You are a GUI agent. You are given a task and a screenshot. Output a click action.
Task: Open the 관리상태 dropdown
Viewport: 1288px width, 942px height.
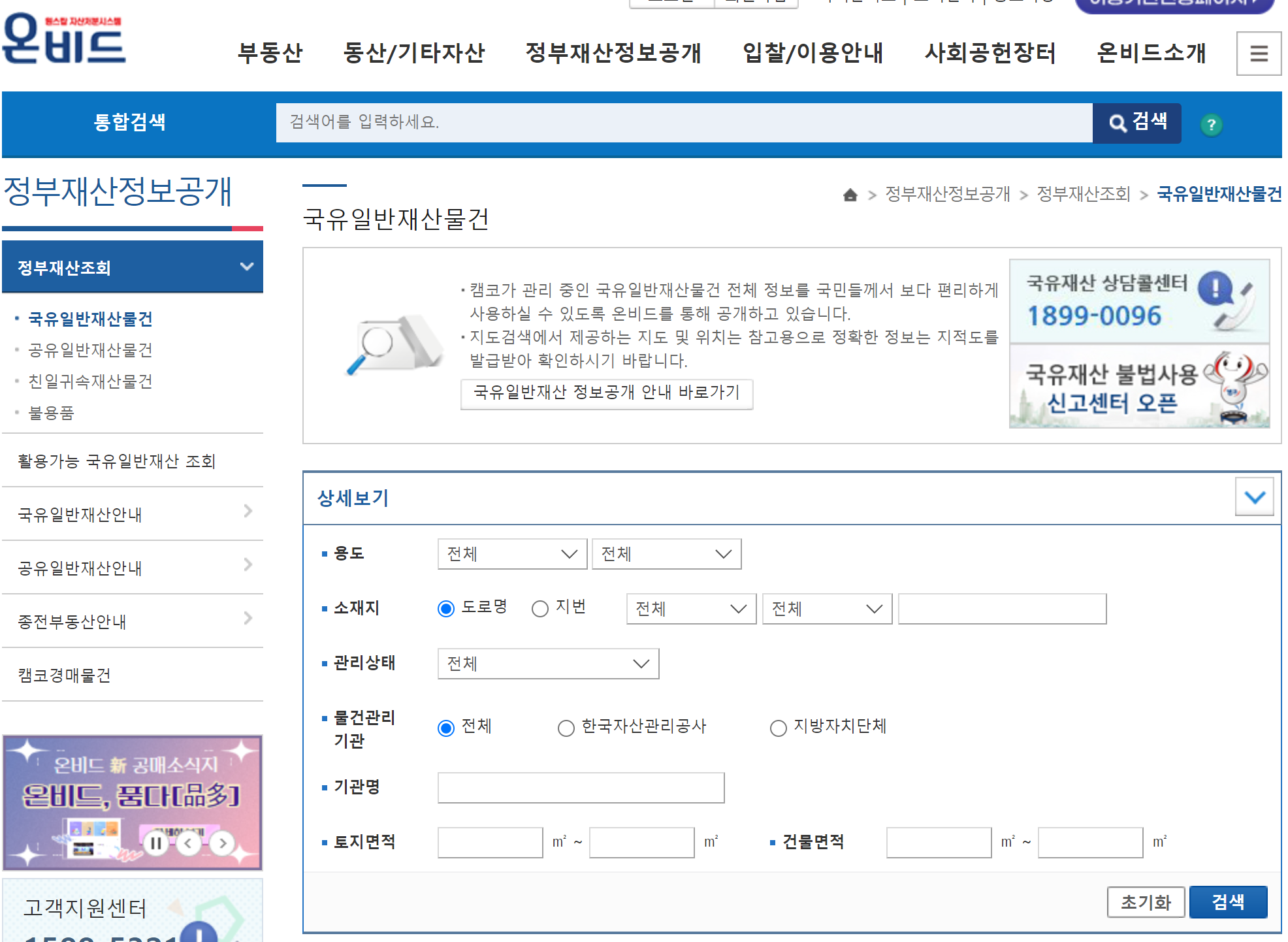pyautogui.click(x=547, y=664)
